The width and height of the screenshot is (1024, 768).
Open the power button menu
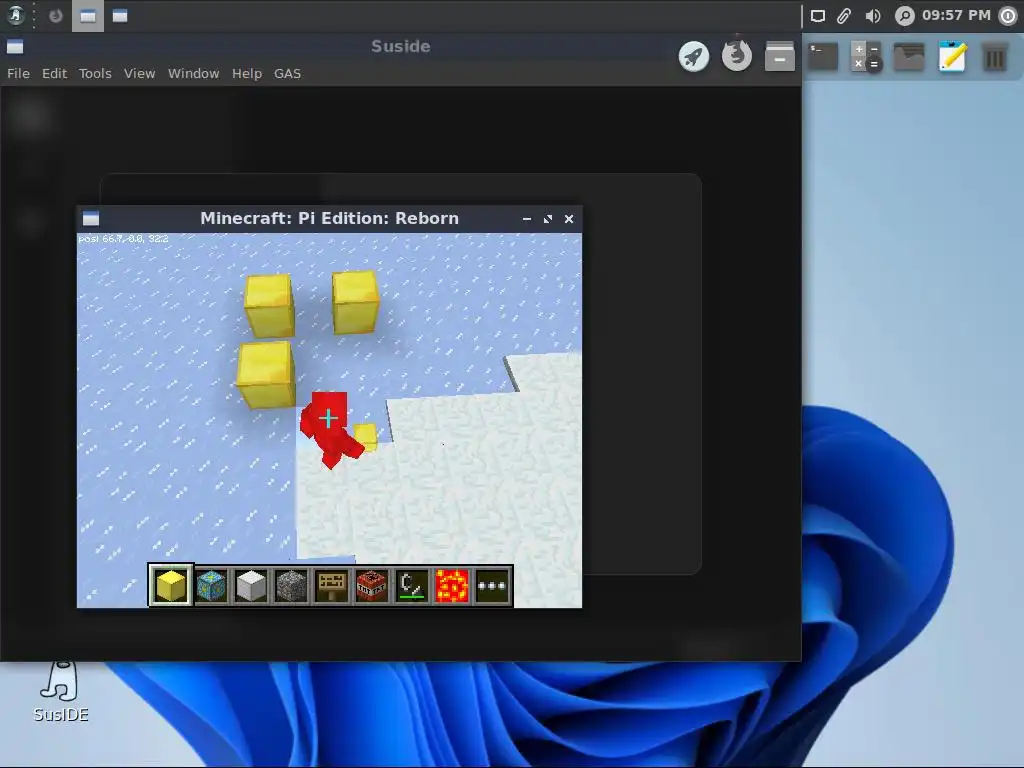pyautogui.click(x=1008, y=16)
